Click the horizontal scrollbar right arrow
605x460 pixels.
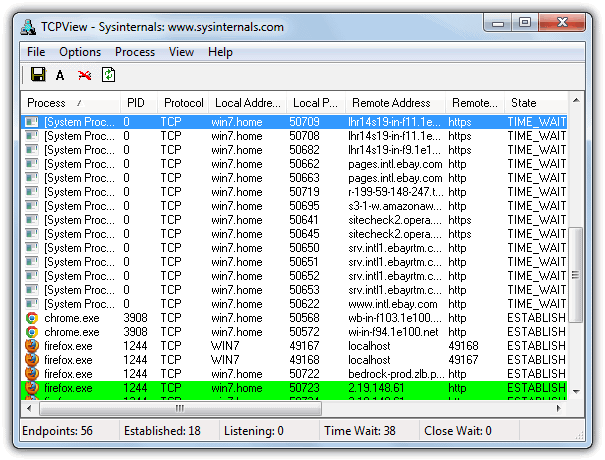click(x=559, y=408)
